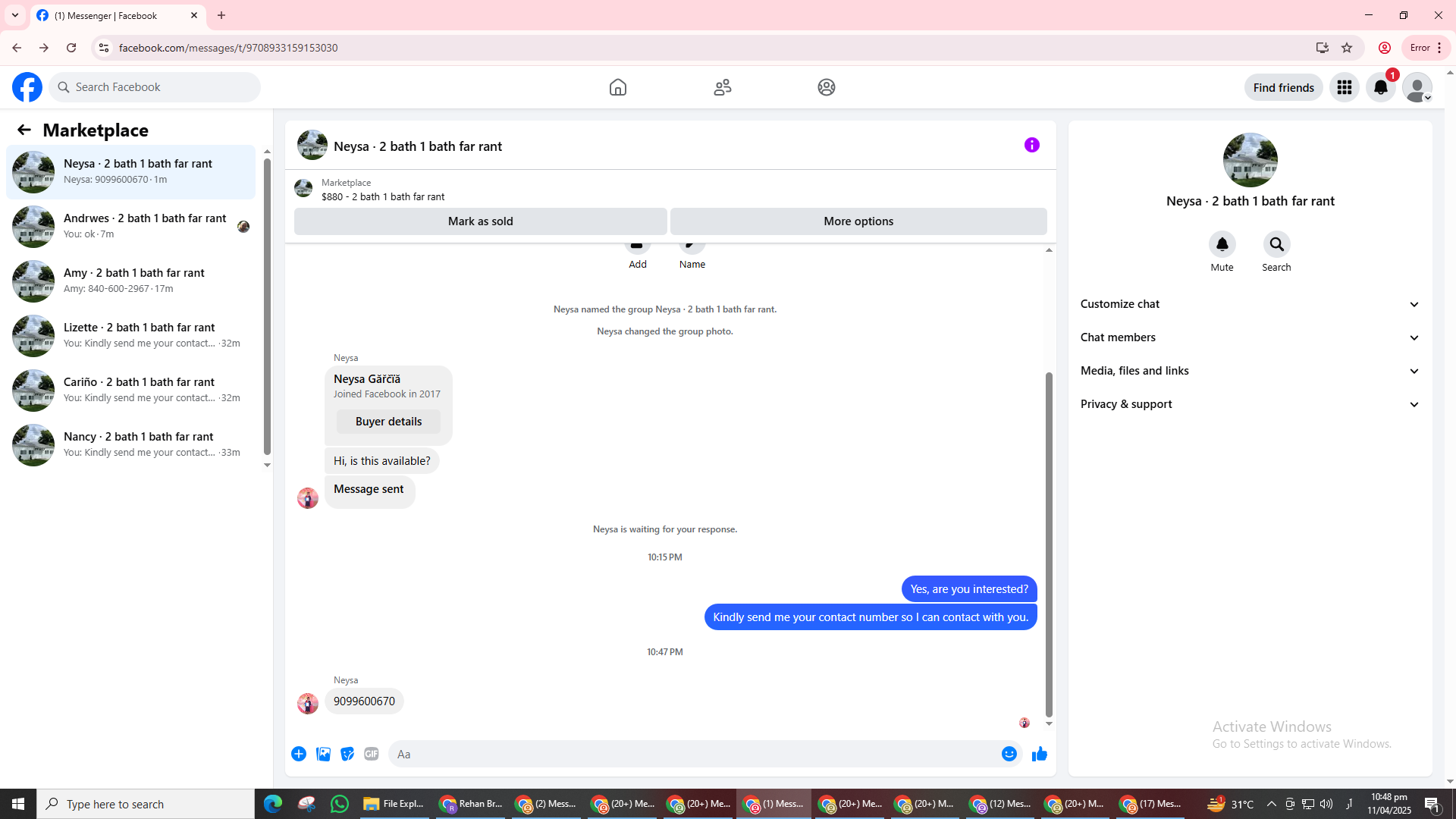Screen dimensions: 1456x819
Task: Open the $880 Marketplace listing link
Action: [383, 196]
